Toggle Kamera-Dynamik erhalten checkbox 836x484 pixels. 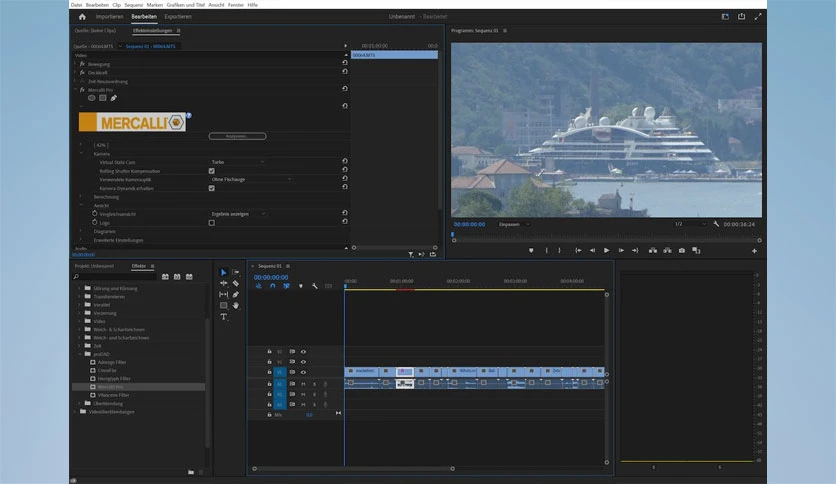[x=212, y=188]
